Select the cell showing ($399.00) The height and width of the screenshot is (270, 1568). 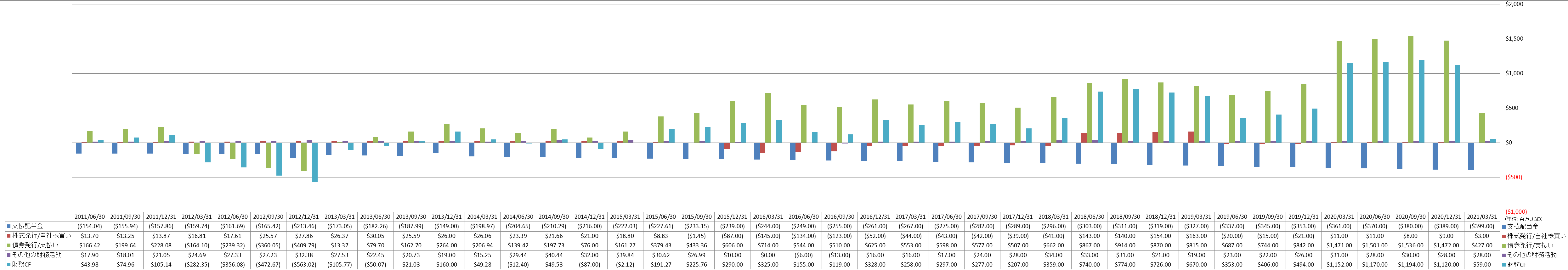1482,226
